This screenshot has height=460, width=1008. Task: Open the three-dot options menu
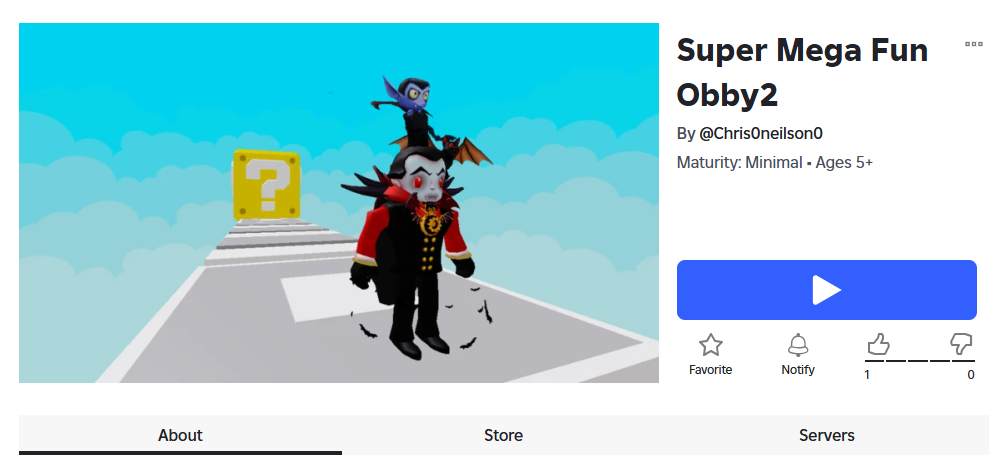pyautogui.click(x=973, y=44)
